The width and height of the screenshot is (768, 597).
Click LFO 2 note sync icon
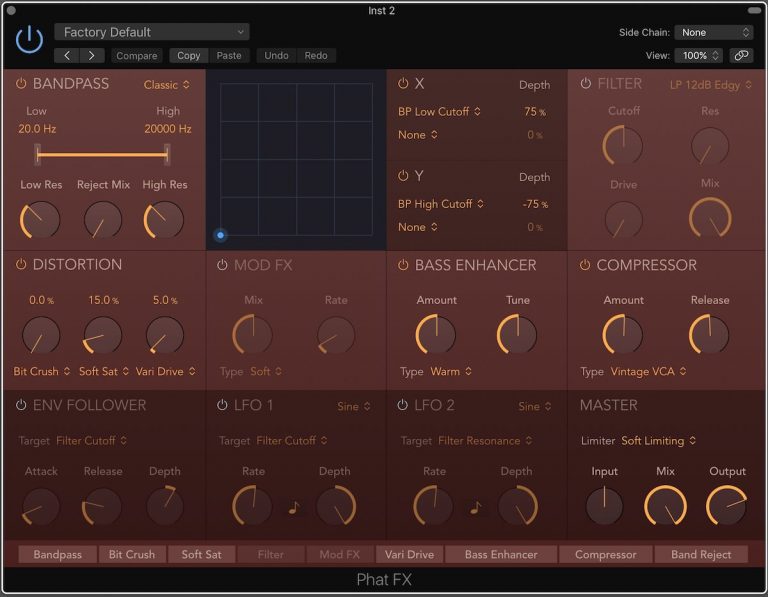pyautogui.click(x=475, y=507)
